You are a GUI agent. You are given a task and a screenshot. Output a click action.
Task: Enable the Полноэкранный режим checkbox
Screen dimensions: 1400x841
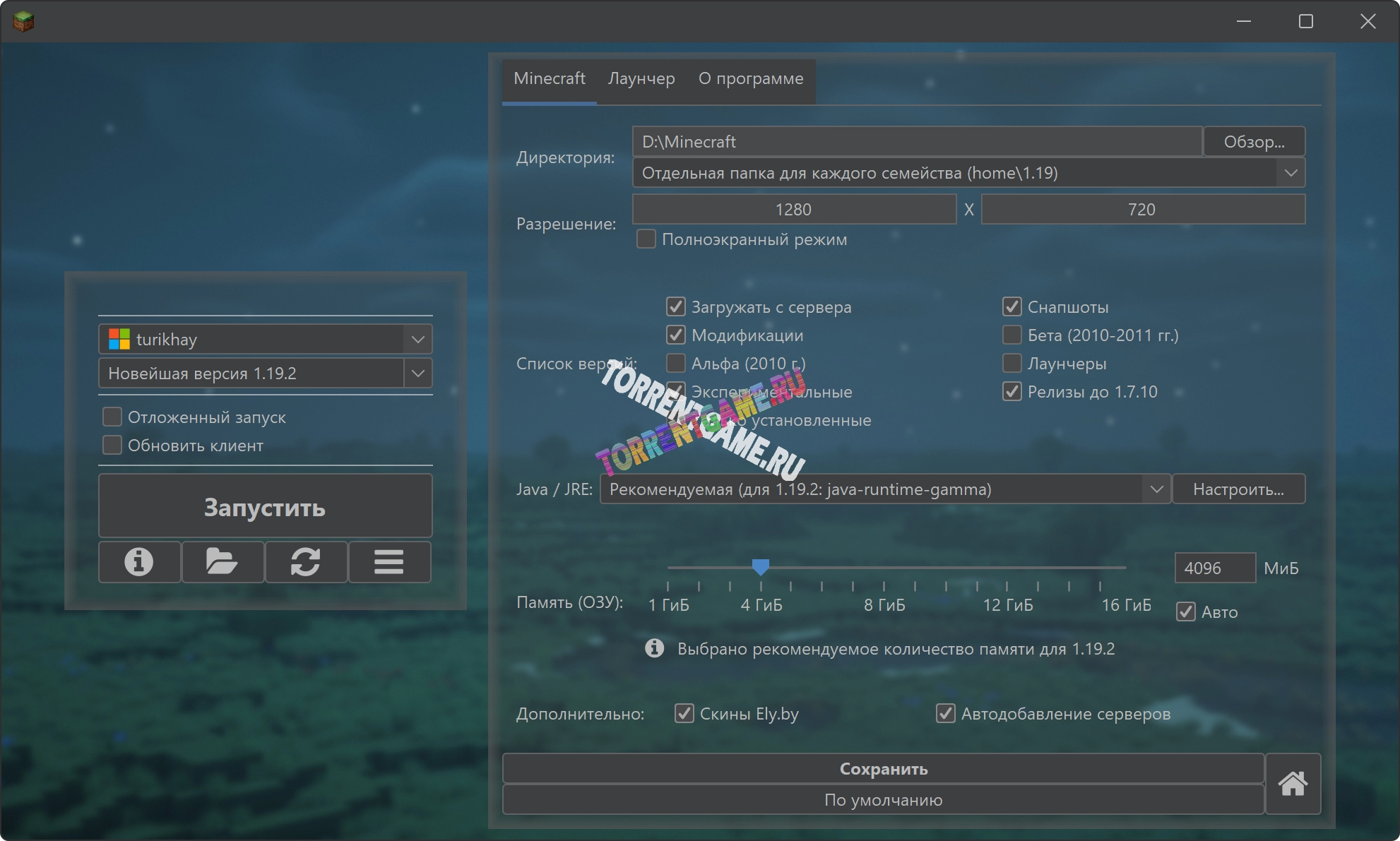pos(646,239)
